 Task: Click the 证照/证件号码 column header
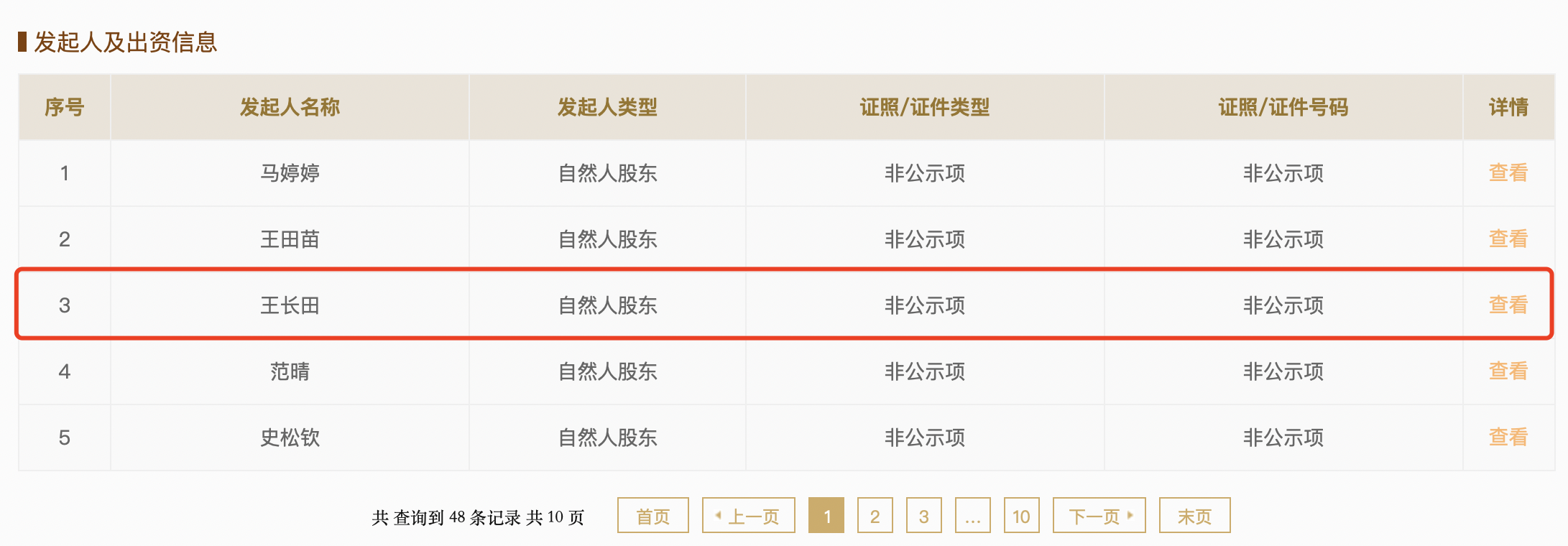point(1283,107)
